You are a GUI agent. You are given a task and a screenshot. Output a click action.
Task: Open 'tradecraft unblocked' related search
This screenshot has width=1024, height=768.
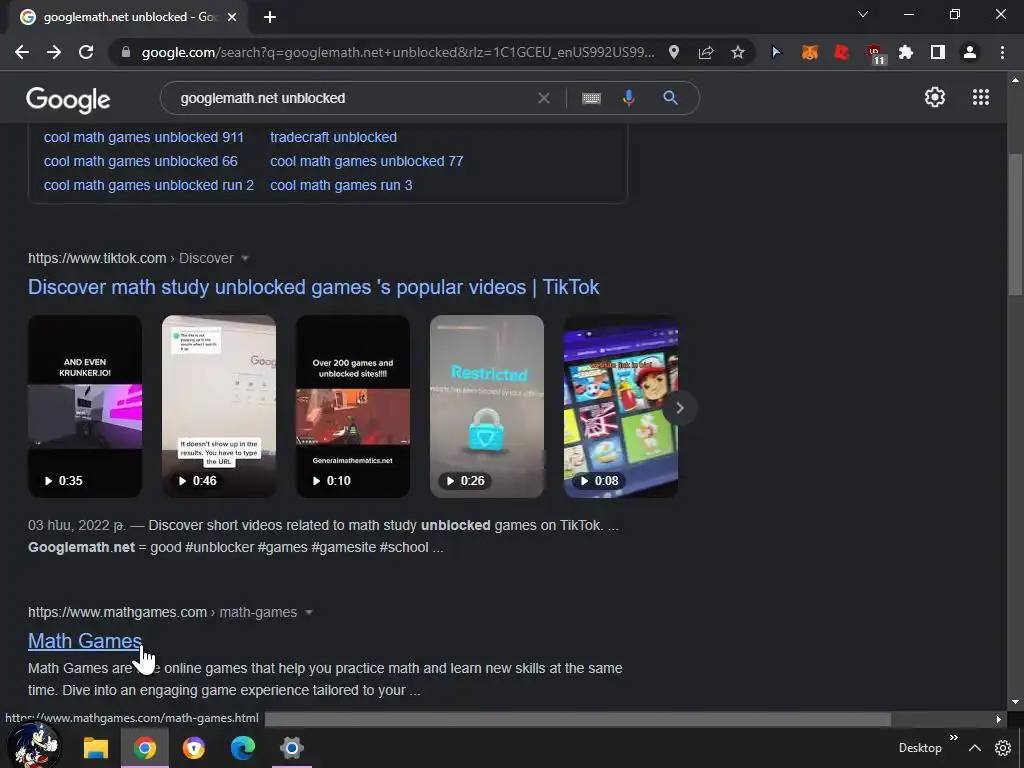[333, 137]
